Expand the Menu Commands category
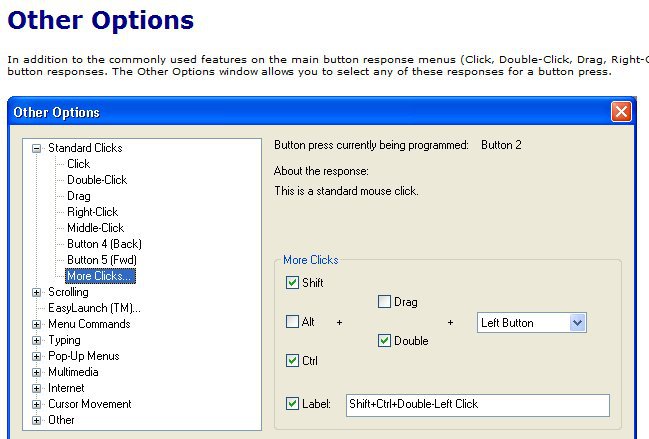649x439 pixels. (36, 324)
